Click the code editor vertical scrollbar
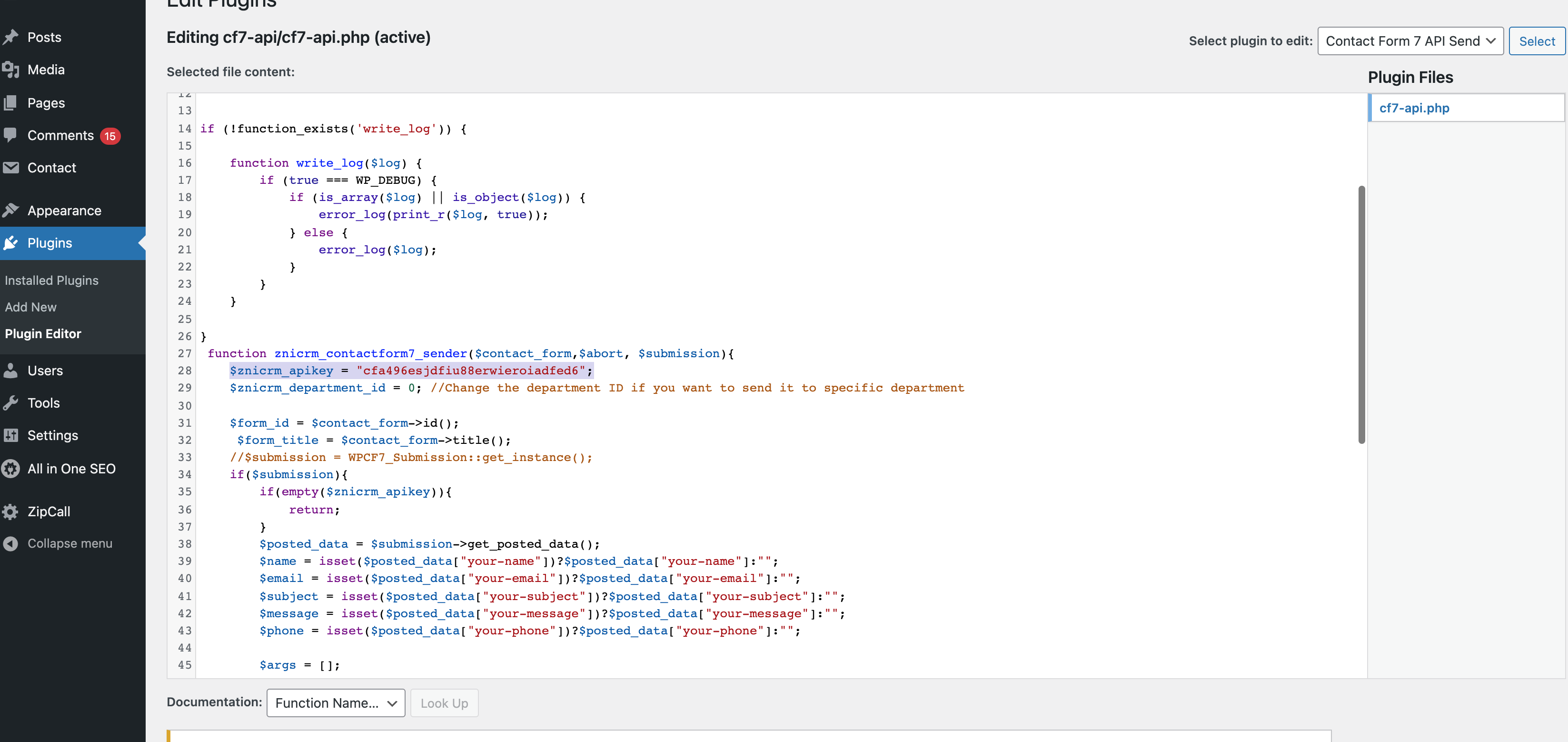The image size is (1568, 742). click(1361, 314)
